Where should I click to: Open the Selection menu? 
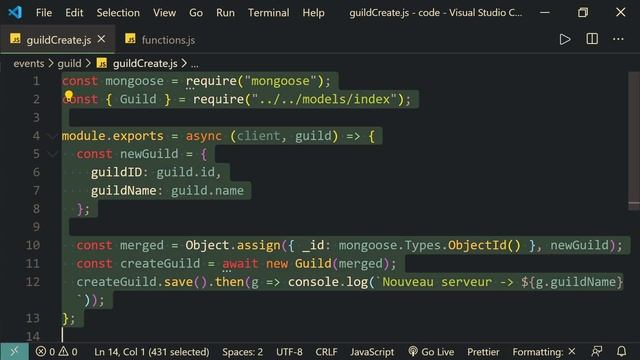tap(118, 13)
